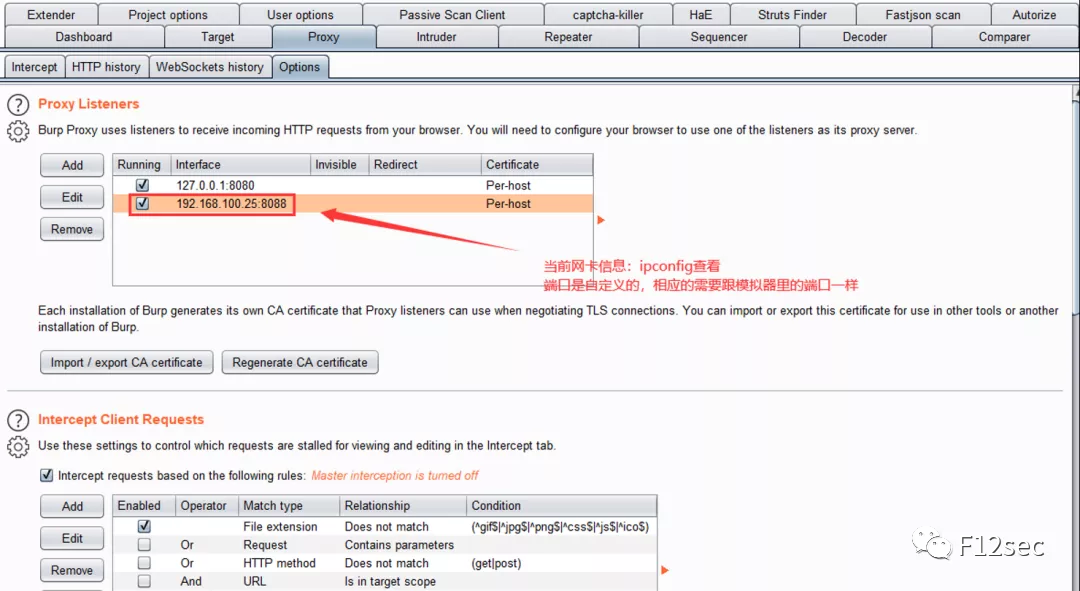Open the Fastjson scan tab
Viewport: 1080px width, 591px height.
923,14
